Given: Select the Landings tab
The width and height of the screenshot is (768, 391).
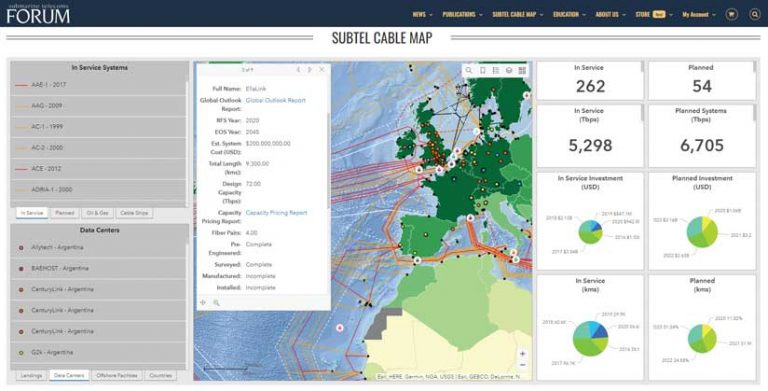Looking at the screenshot, I should coord(32,375).
